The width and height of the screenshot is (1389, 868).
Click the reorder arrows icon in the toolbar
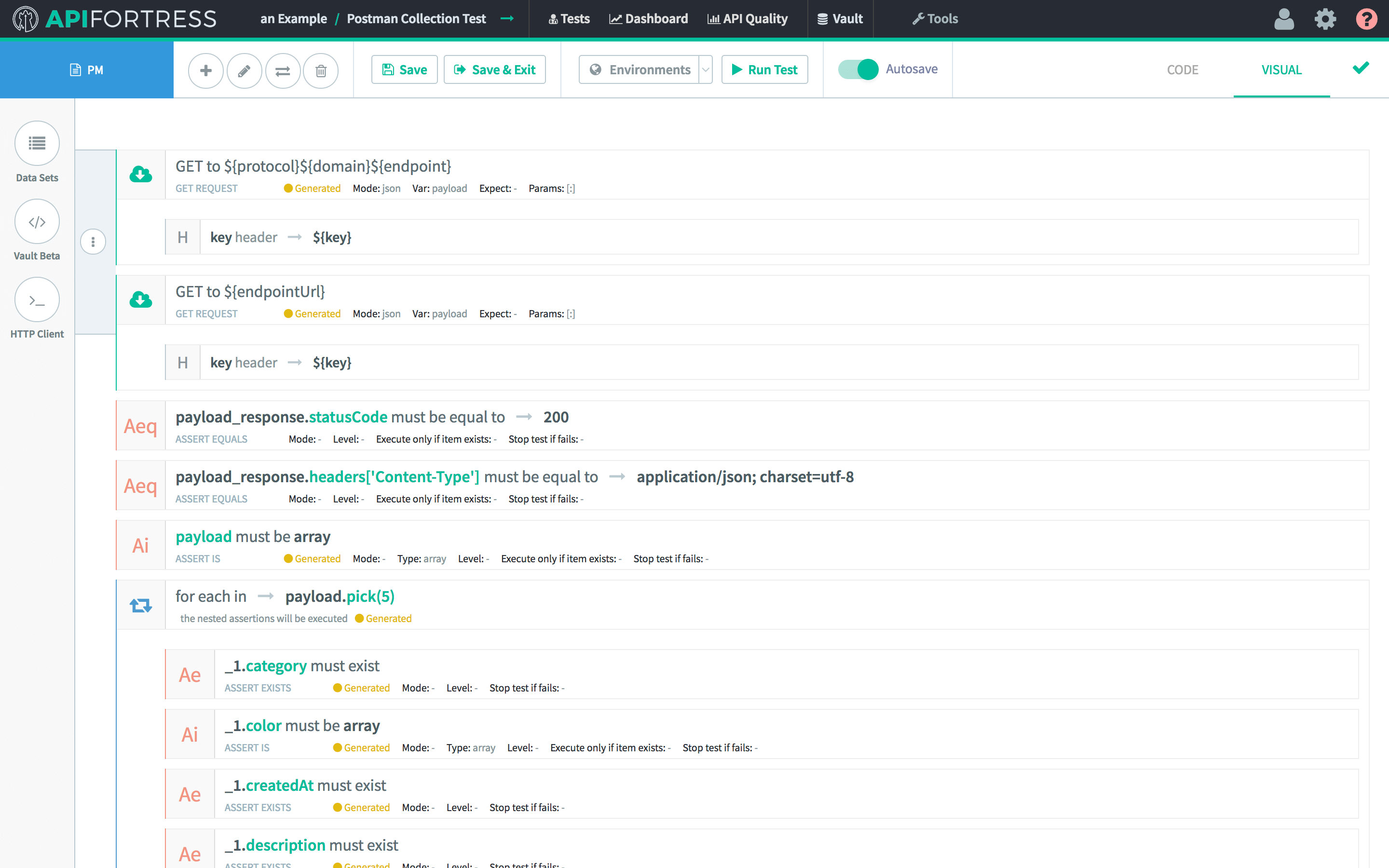pyautogui.click(x=283, y=70)
